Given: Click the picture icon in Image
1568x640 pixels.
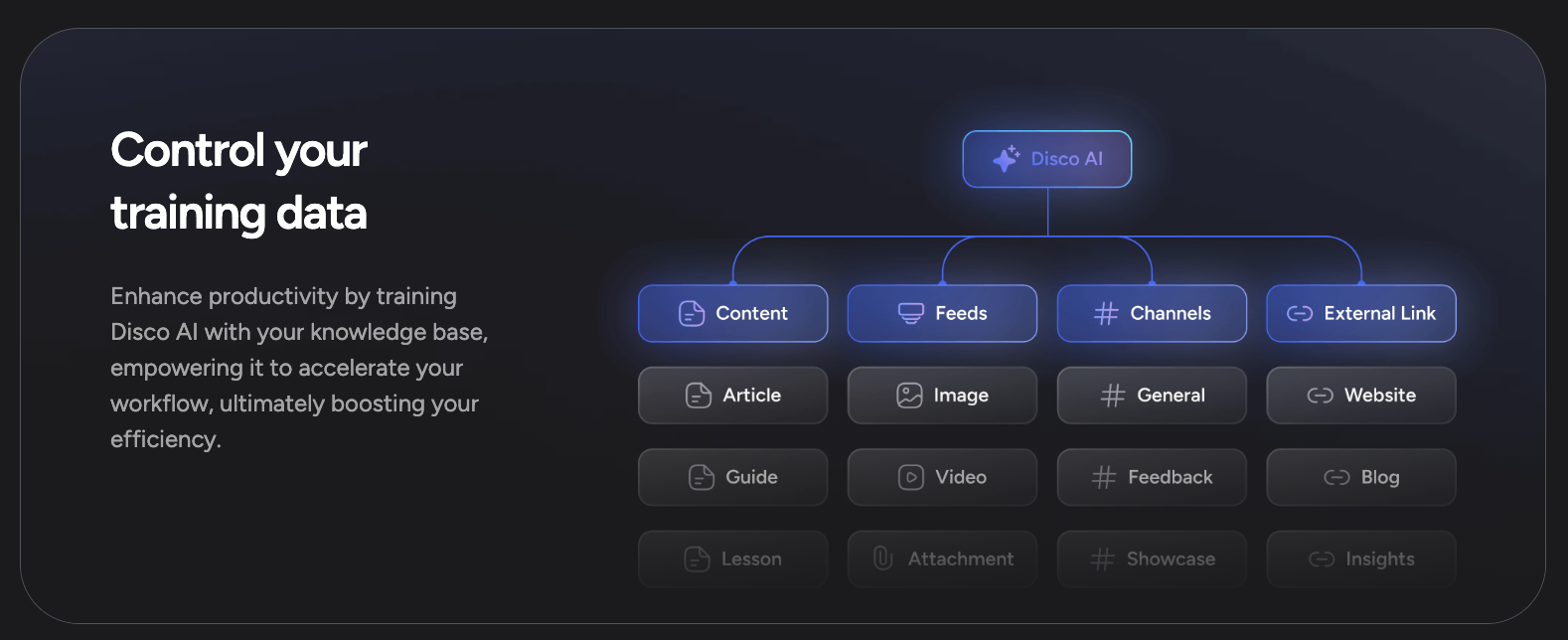Looking at the screenshot, I should tap(909, 396).
